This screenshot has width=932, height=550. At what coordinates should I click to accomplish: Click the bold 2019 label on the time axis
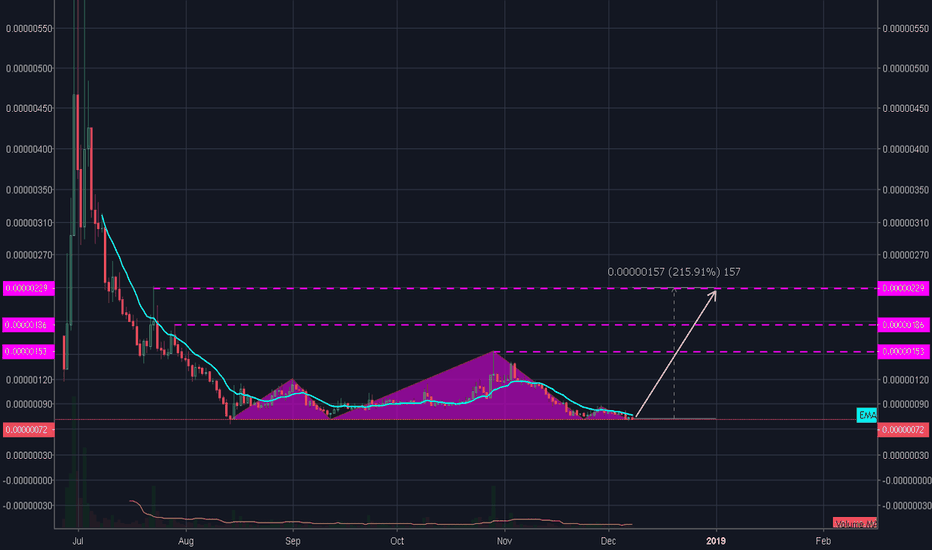716,540
